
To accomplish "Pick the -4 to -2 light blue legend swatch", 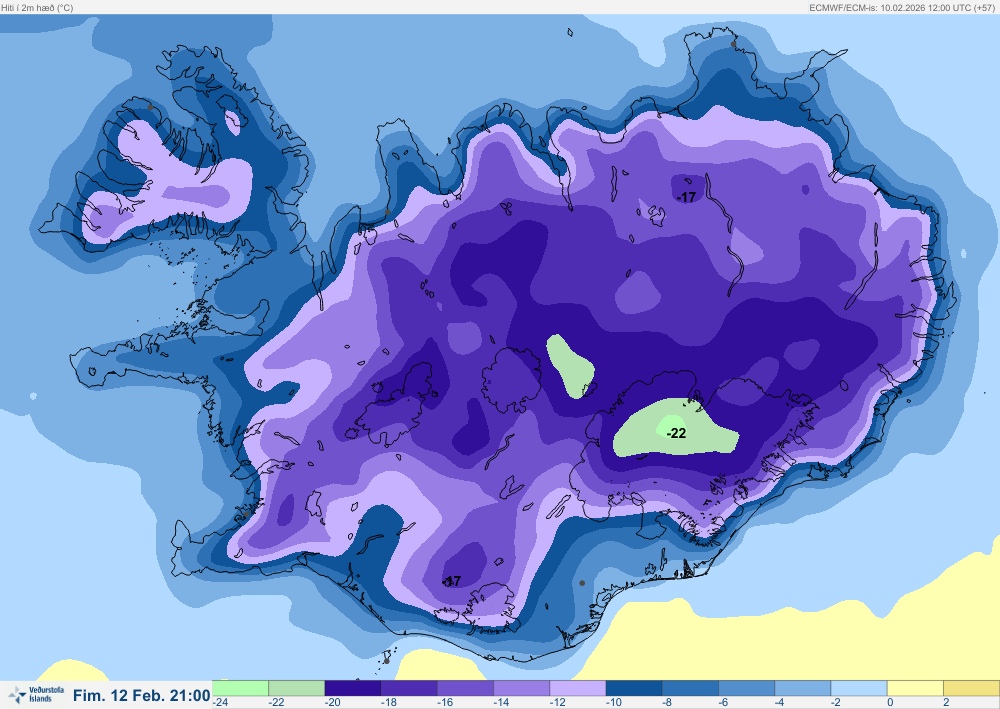I will (803, 688).
